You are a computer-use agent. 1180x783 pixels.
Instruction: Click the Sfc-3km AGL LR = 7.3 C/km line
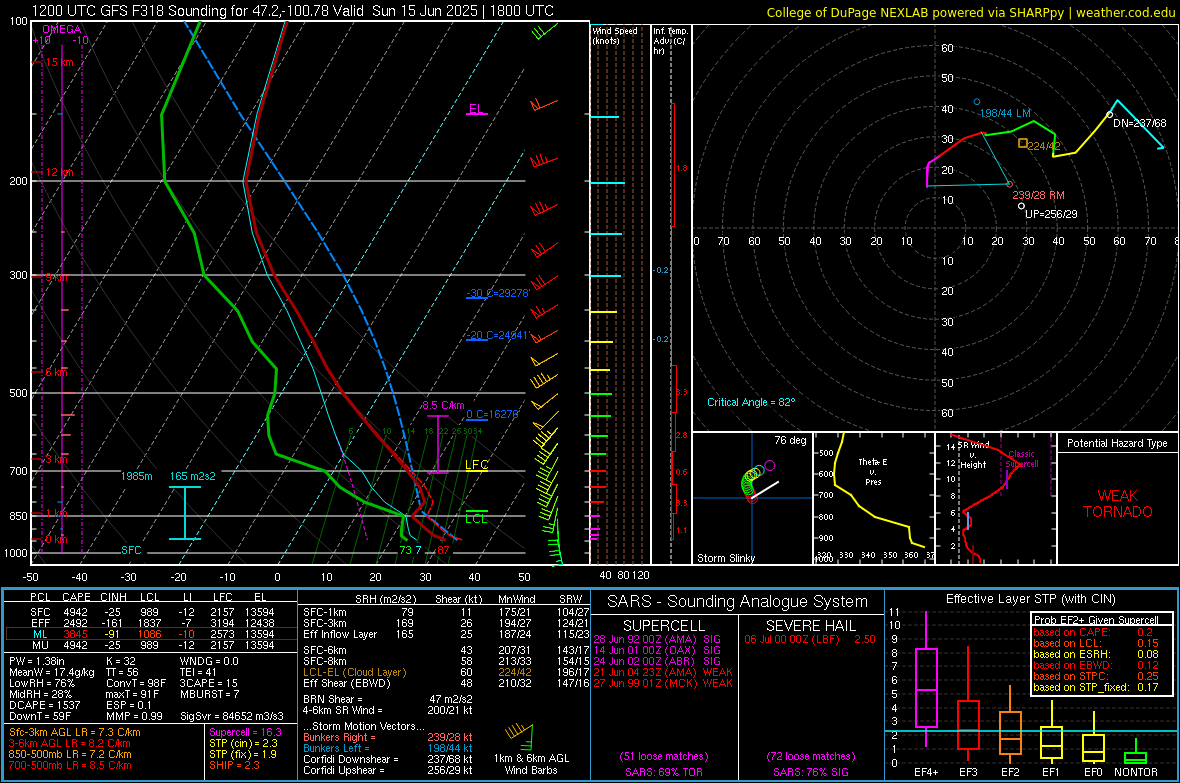pyautogui.click(x=75, y=732)
